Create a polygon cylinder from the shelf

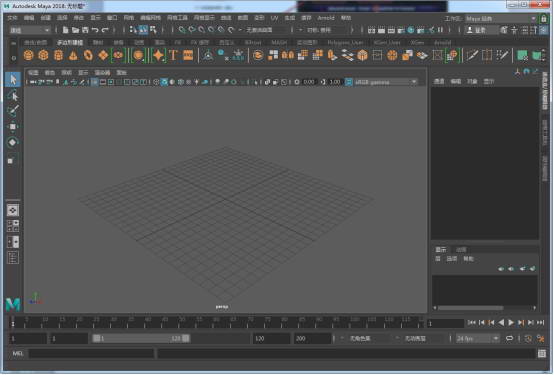click(x=58, y=55)
